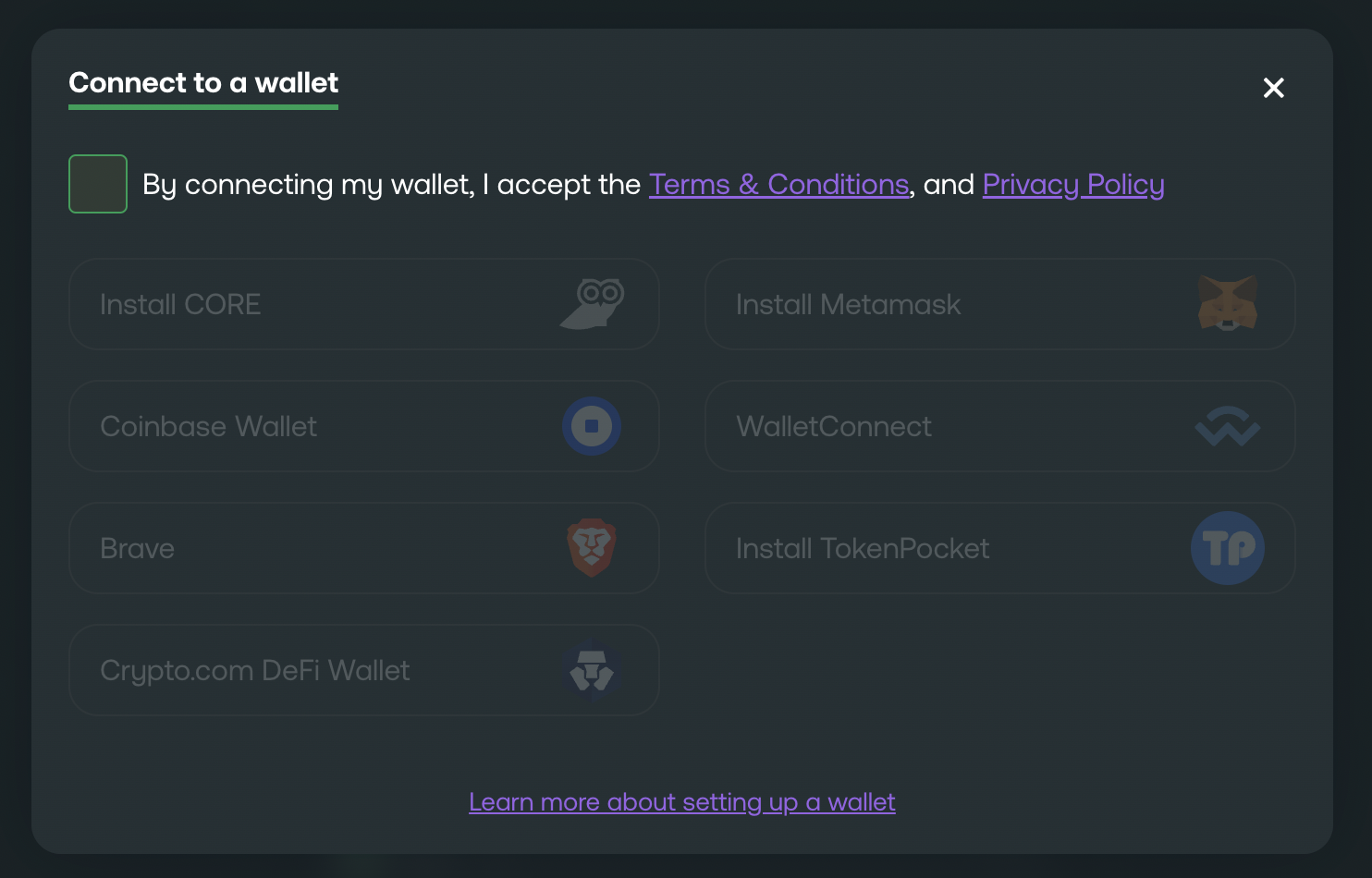Viewport: 1372px width, 878px height.
Task: Check the accept terms checkbox
Action: click(98, 184)
